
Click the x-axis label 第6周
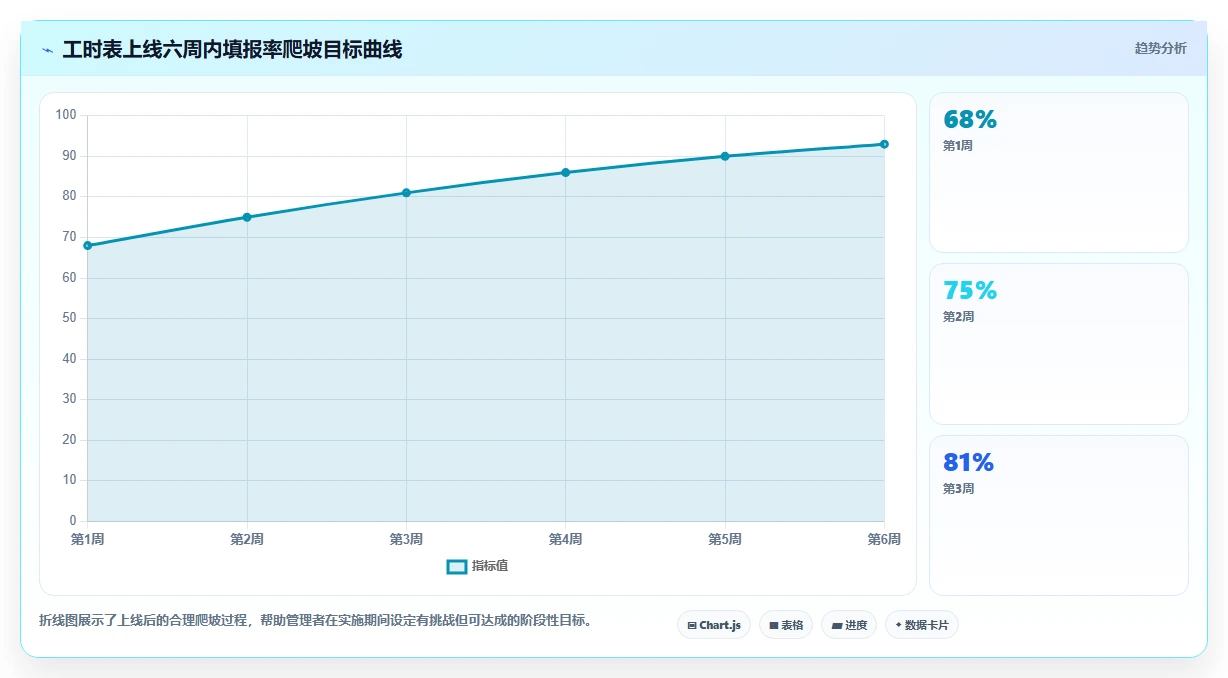[884, 540]
